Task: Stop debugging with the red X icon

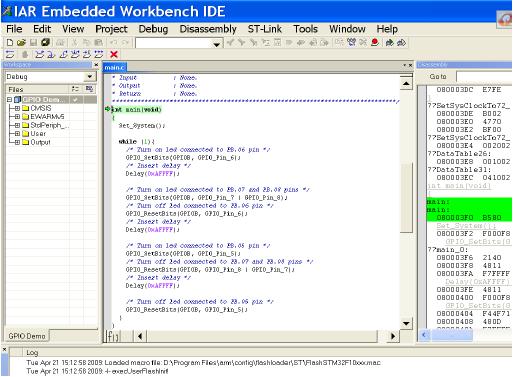Action: tap(114, 54)
